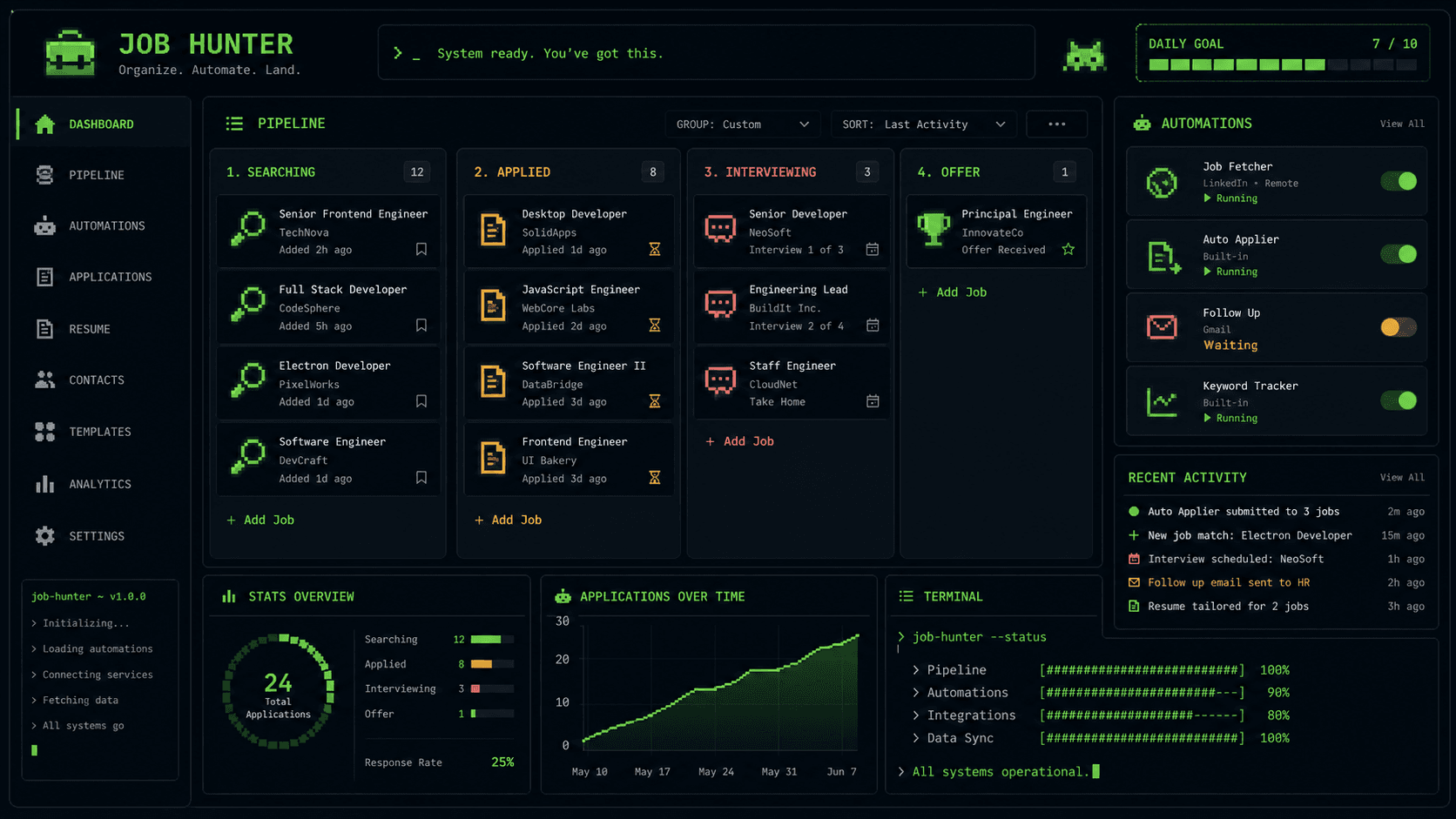
Task: Add a job to Offer column
Action: pos(953,292)
